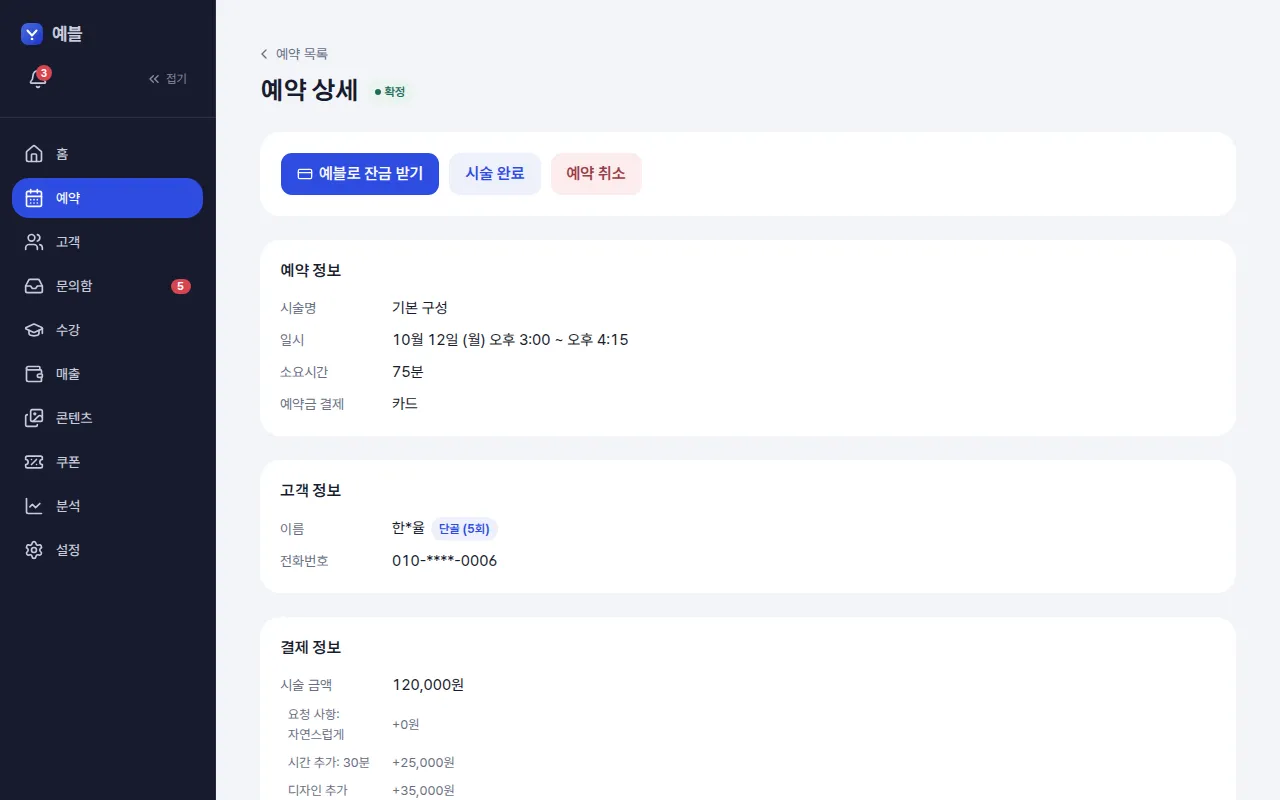Collapse the sidebar with 접기
This screenshot has height=800, width=1280.
168,78
